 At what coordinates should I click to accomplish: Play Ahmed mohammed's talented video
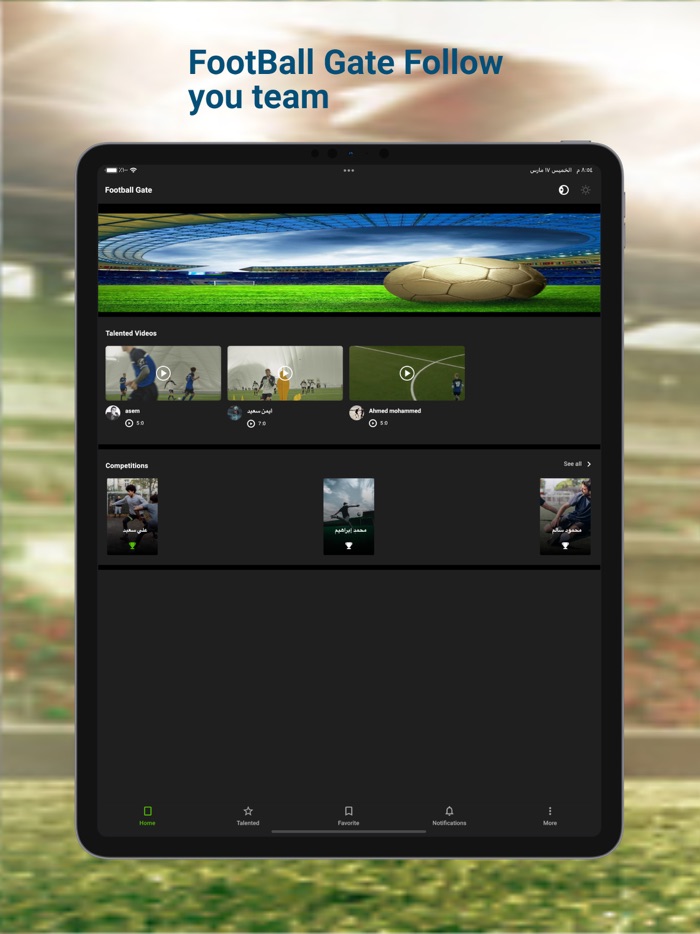[x=407, y=373]
